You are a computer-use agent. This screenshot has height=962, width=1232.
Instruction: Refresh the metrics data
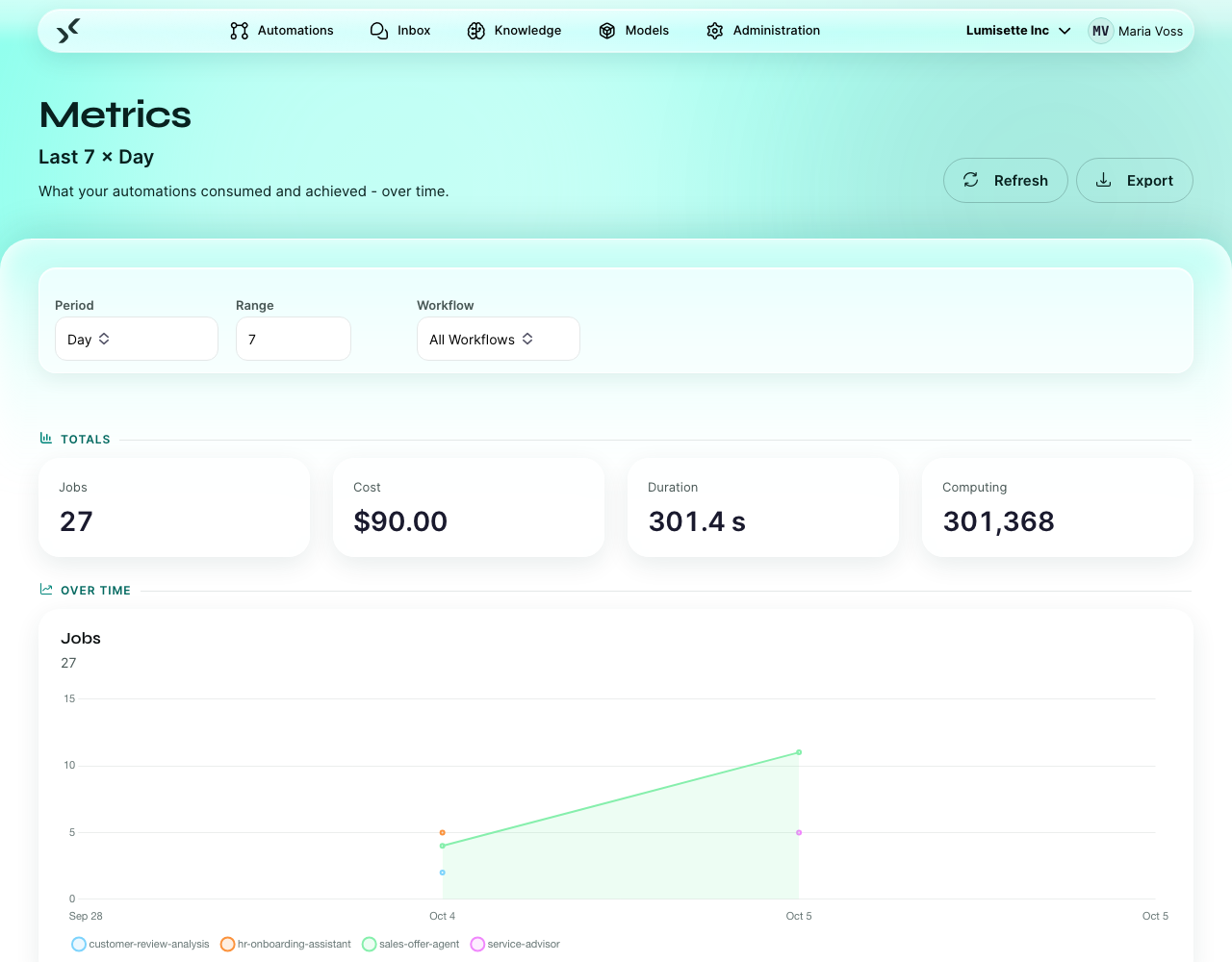[1006, 181]
